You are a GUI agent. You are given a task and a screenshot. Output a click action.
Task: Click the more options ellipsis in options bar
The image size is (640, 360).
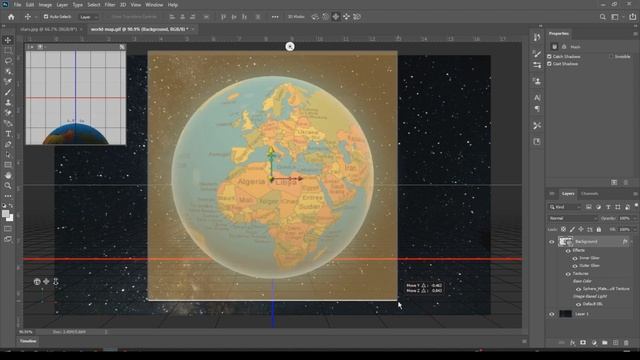pos(275,17)
